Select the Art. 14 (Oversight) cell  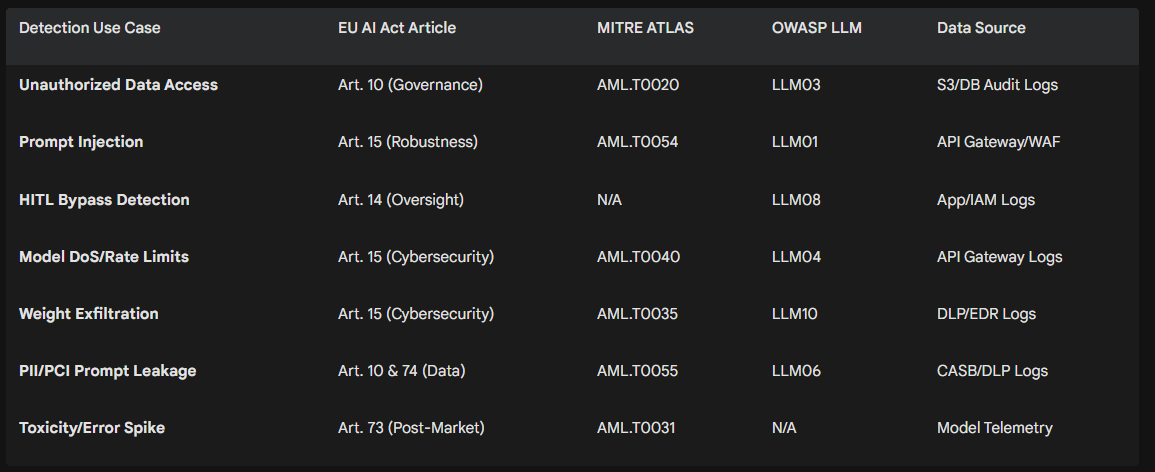coord(401,200)
